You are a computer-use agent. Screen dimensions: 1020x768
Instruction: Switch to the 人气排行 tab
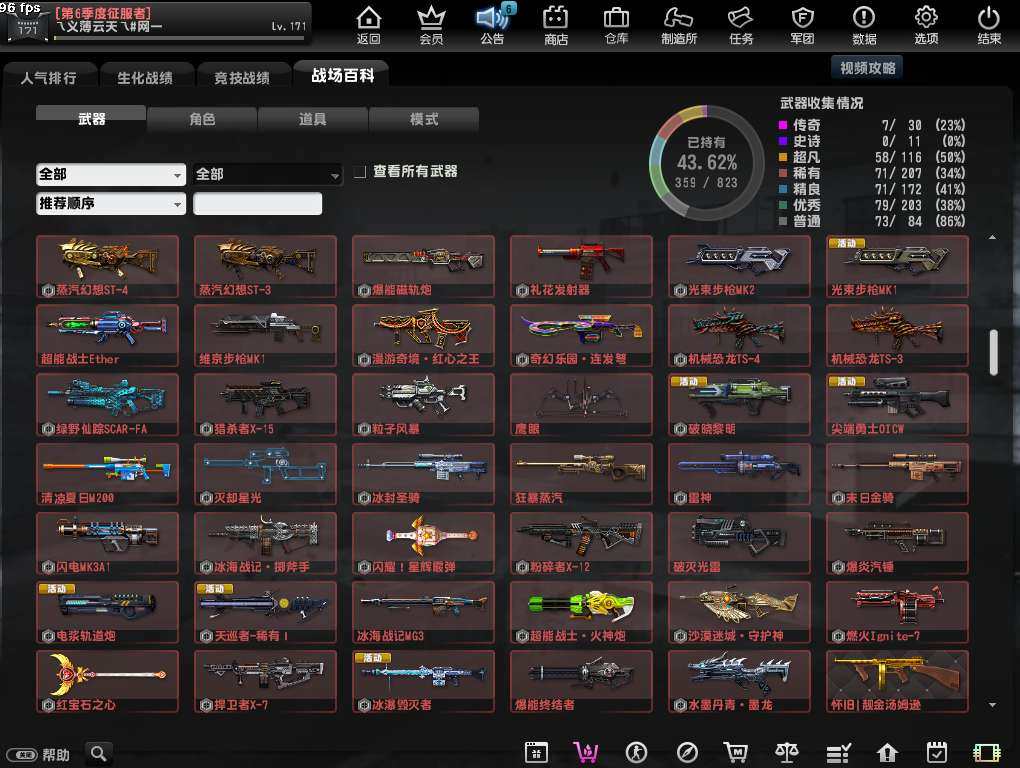coord(49,77)
